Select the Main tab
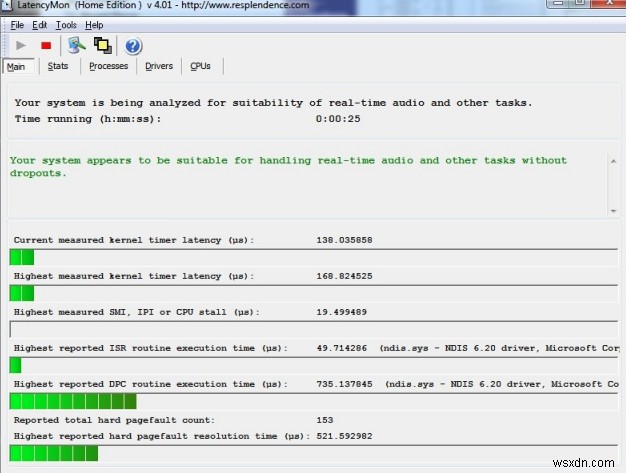626x473 pixels. [18, 66]
